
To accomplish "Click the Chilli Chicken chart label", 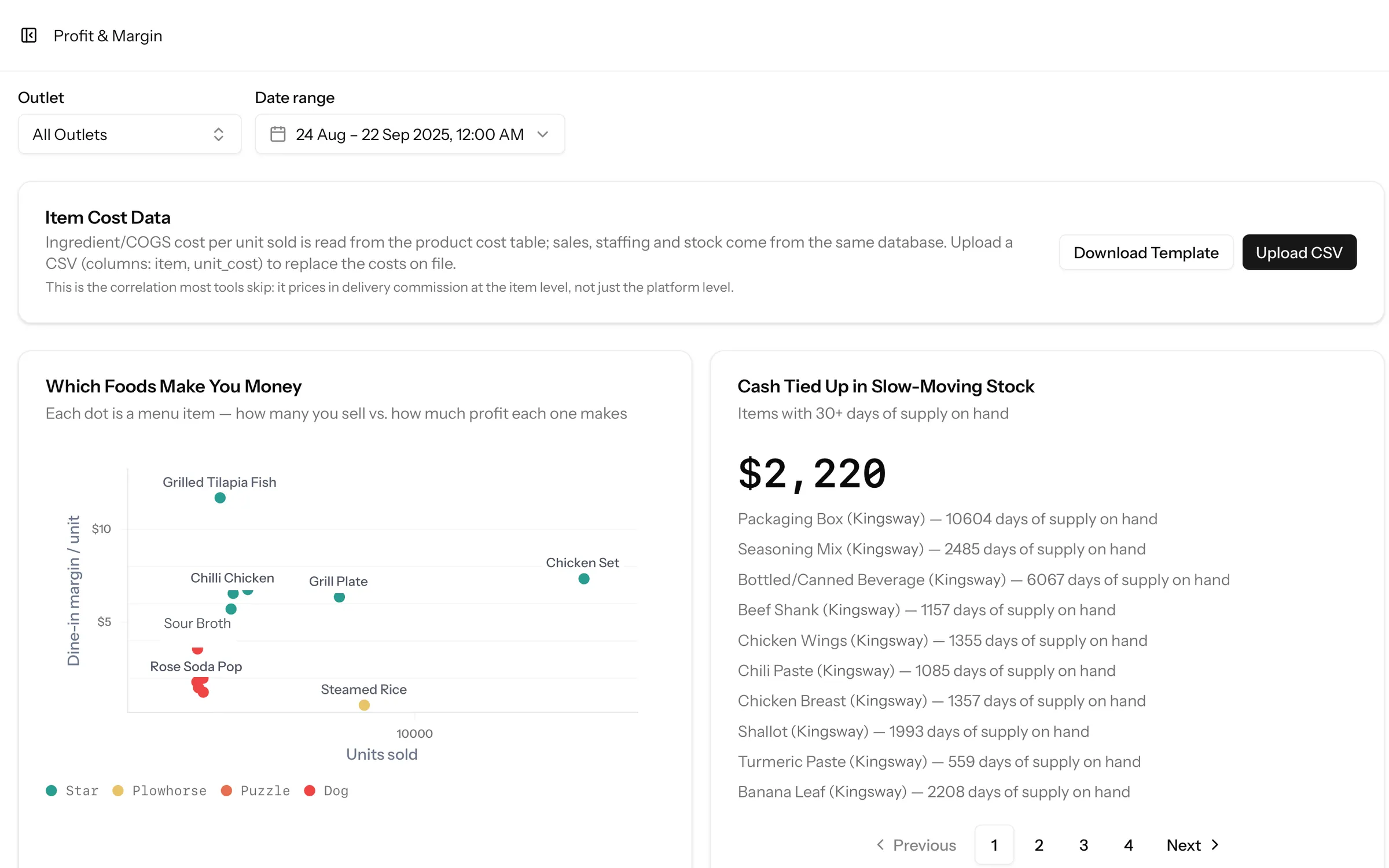I will (x=232, y=578).
